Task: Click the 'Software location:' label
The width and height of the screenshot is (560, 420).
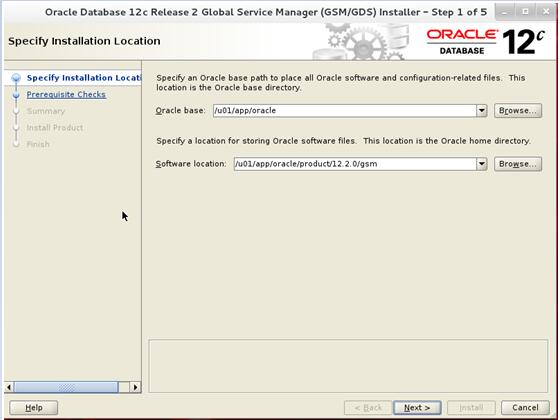Action: (191, 164)
